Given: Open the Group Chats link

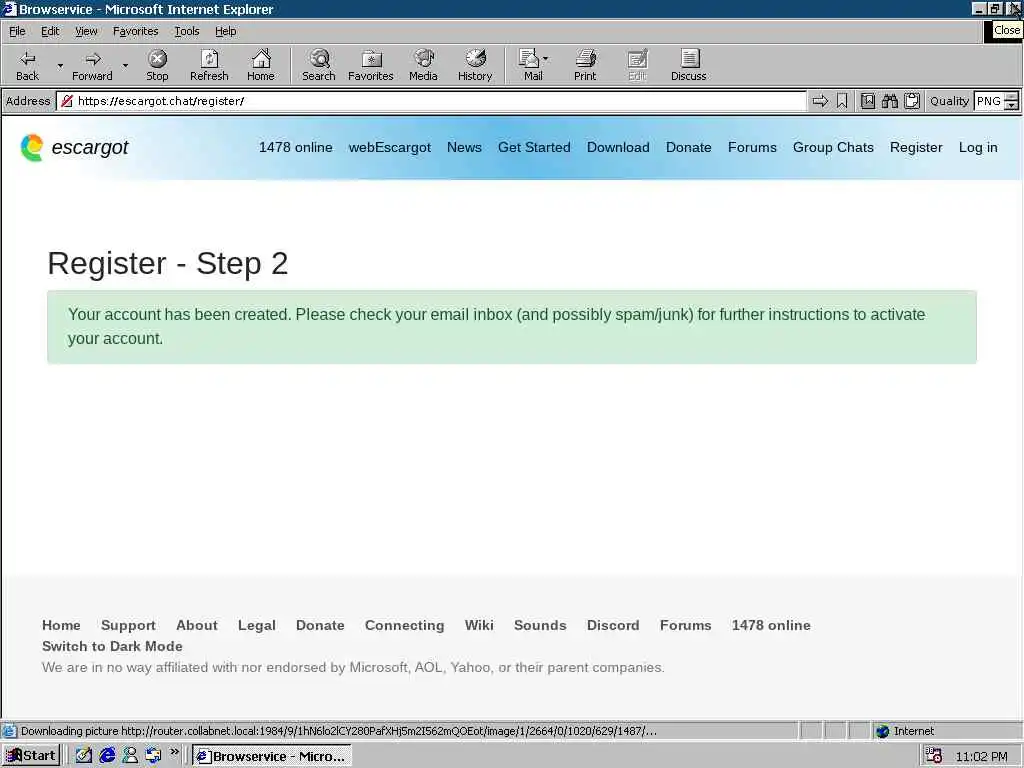Looking at the screenshot, I should (833, 148).
